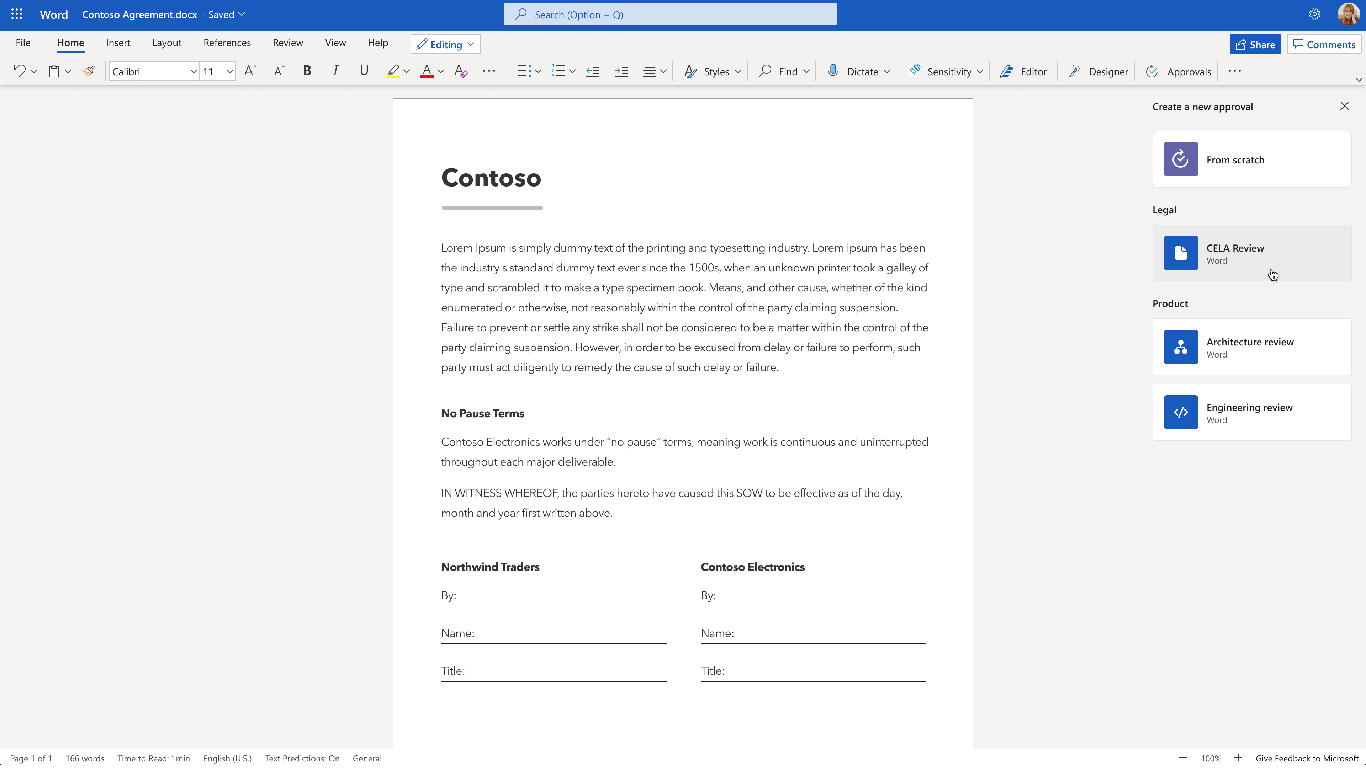
Task: Click the 100% zoom level
Action: tap(1210, 759)
